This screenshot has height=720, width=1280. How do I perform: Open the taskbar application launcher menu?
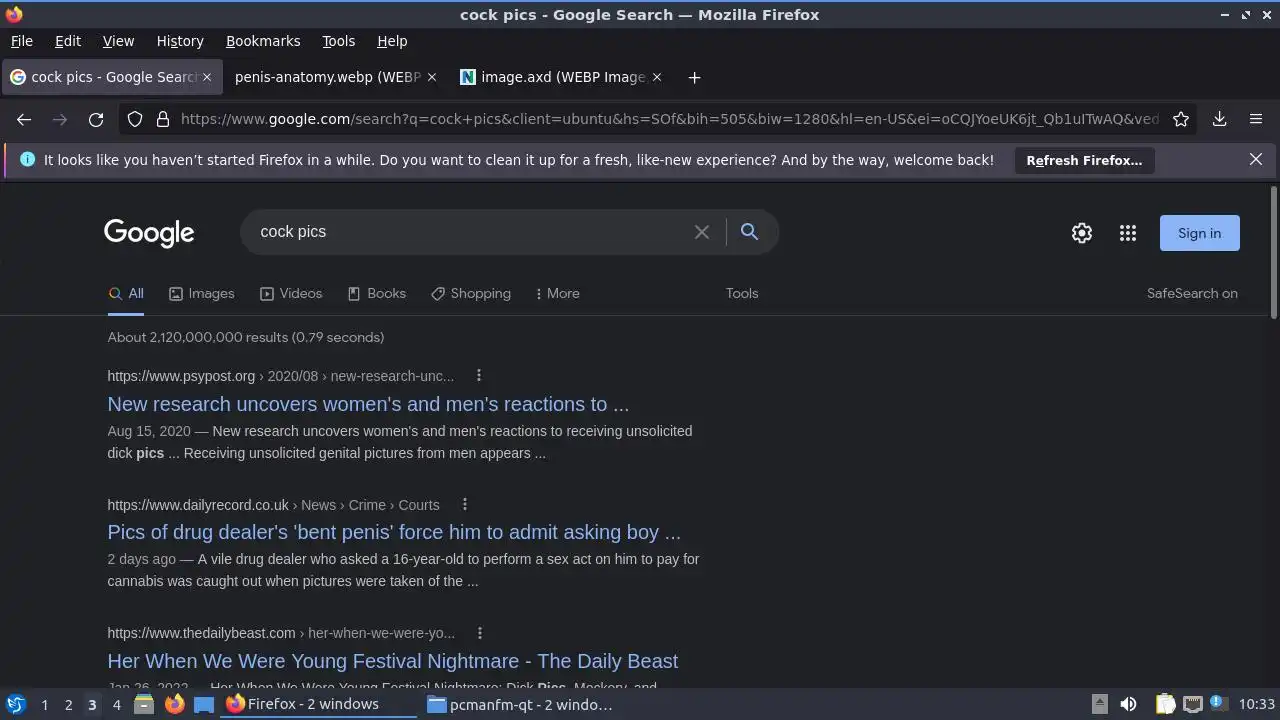point(15,704)
